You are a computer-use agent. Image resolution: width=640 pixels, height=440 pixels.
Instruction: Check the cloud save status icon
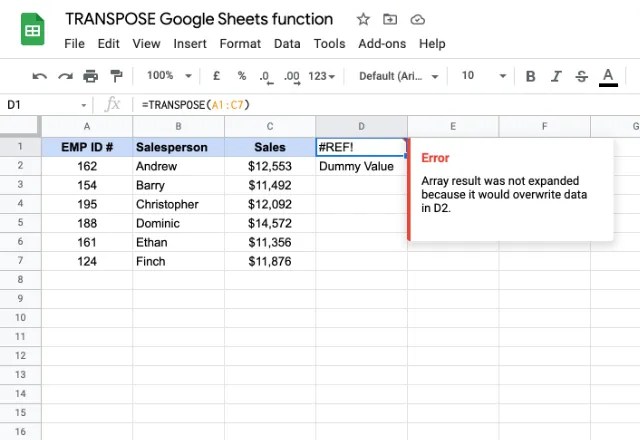[417, 19]
